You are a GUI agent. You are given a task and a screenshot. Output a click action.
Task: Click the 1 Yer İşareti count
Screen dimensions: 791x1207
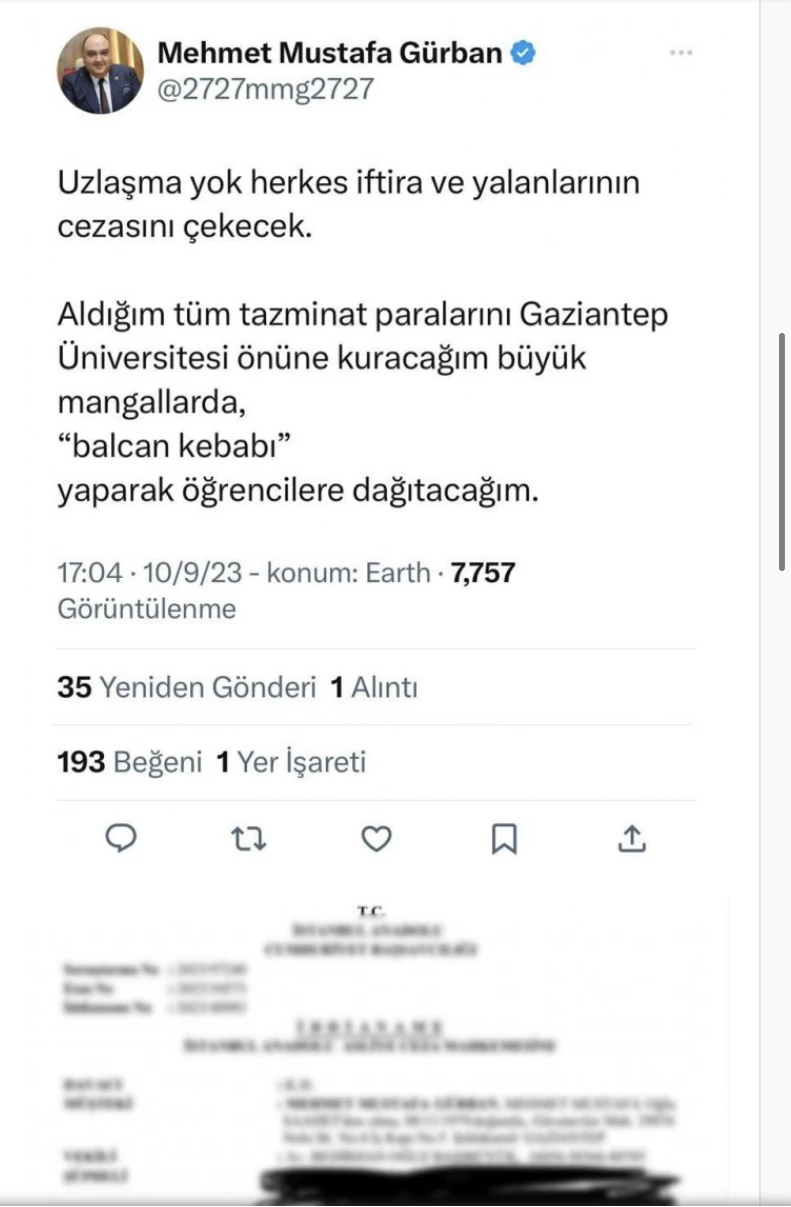click(292, 763)
